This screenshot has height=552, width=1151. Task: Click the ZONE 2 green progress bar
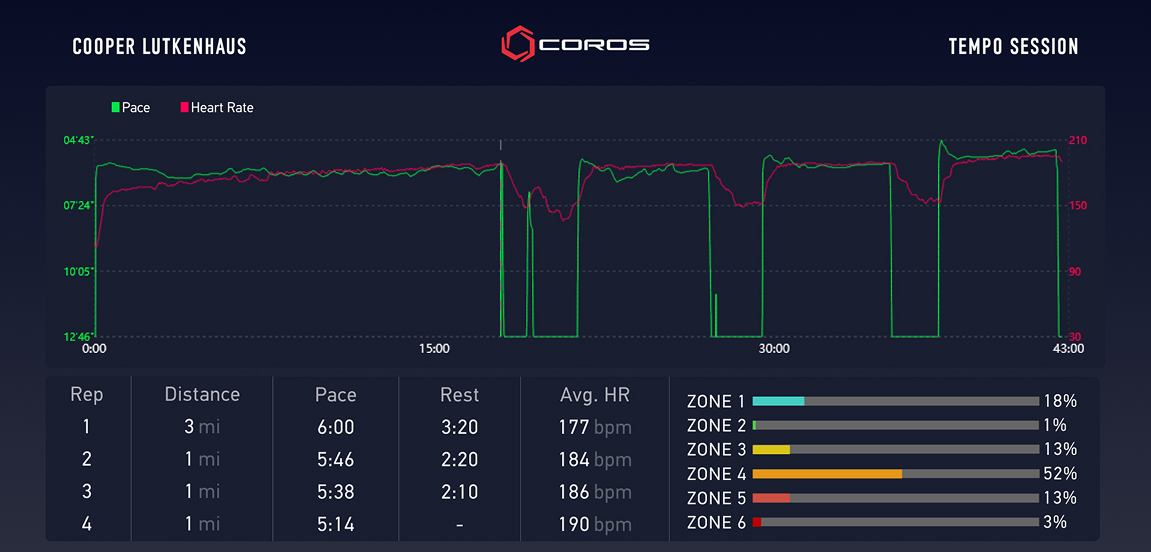pyautogui.click(x=896, y=425)
